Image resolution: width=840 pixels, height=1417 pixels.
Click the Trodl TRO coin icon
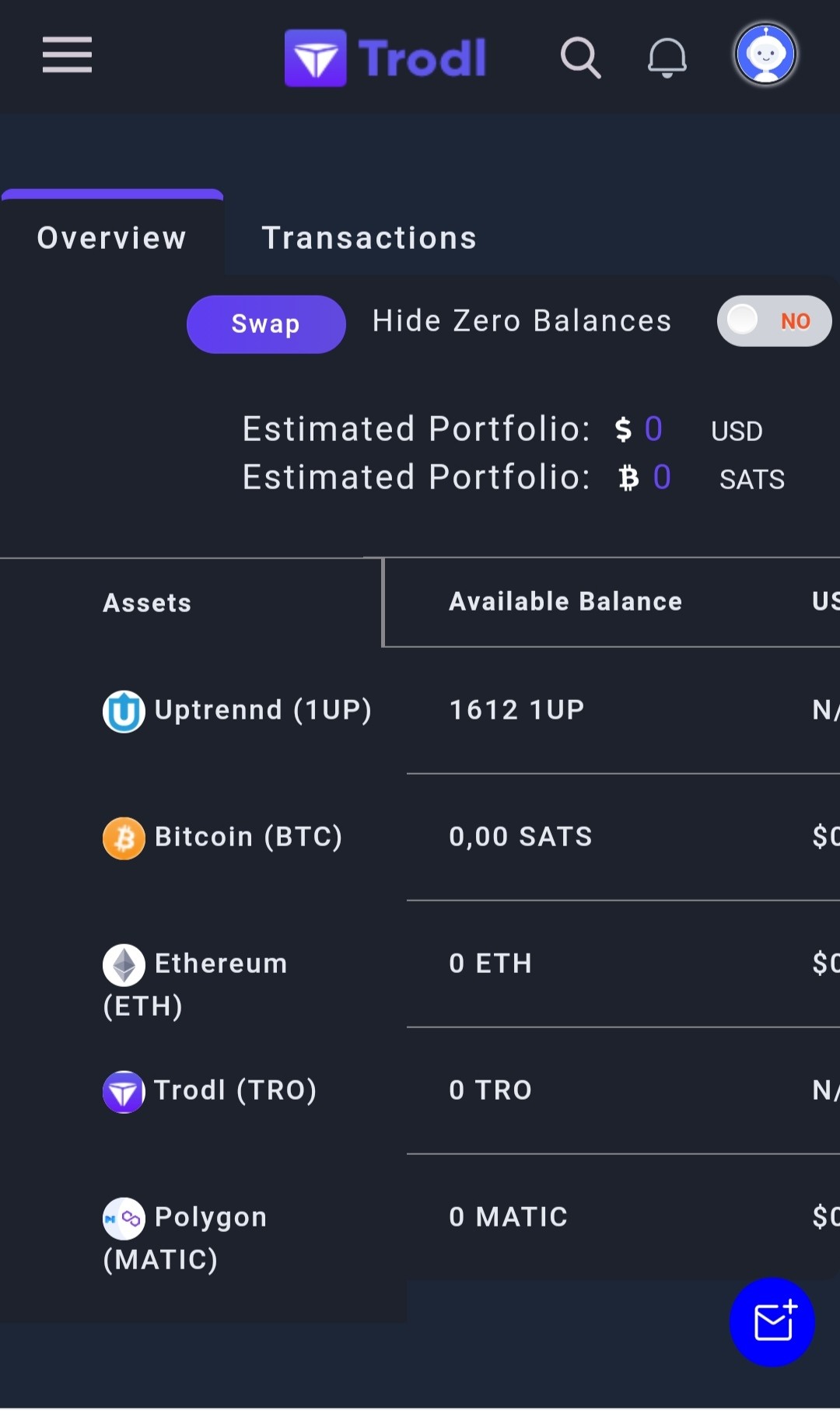click(x=124, y=1092)
